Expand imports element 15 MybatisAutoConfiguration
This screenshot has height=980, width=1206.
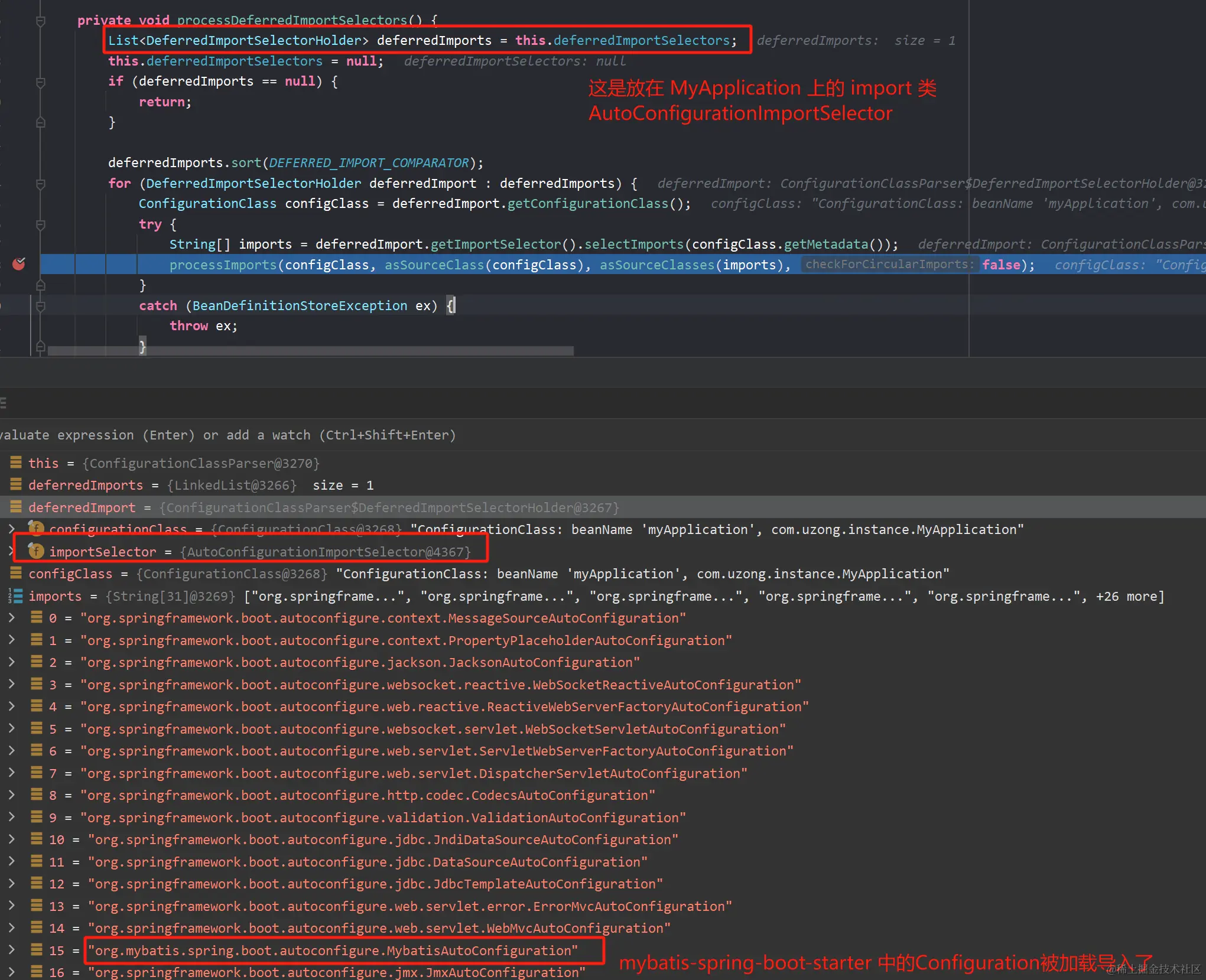pos(11,950)
